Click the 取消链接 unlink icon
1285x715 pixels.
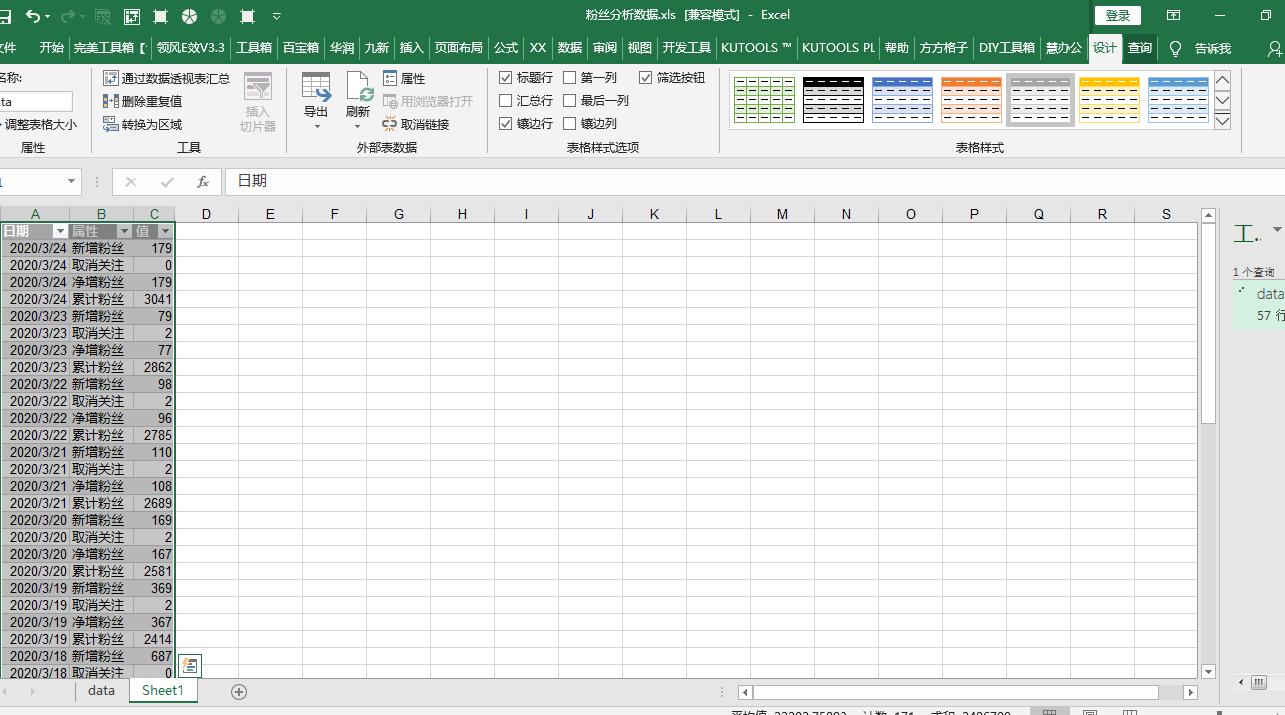(416, 124)
